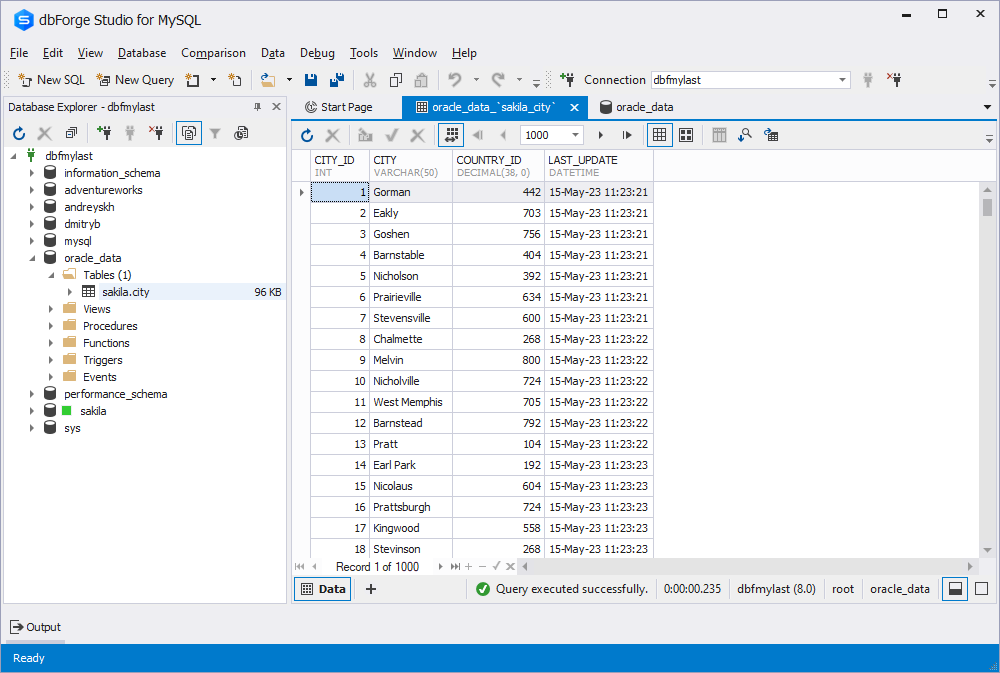Image resolution: width=1000 pixels, height=673 pixels.
Task: Click the Cut scissors icon
Action: (x=369, y=80)
